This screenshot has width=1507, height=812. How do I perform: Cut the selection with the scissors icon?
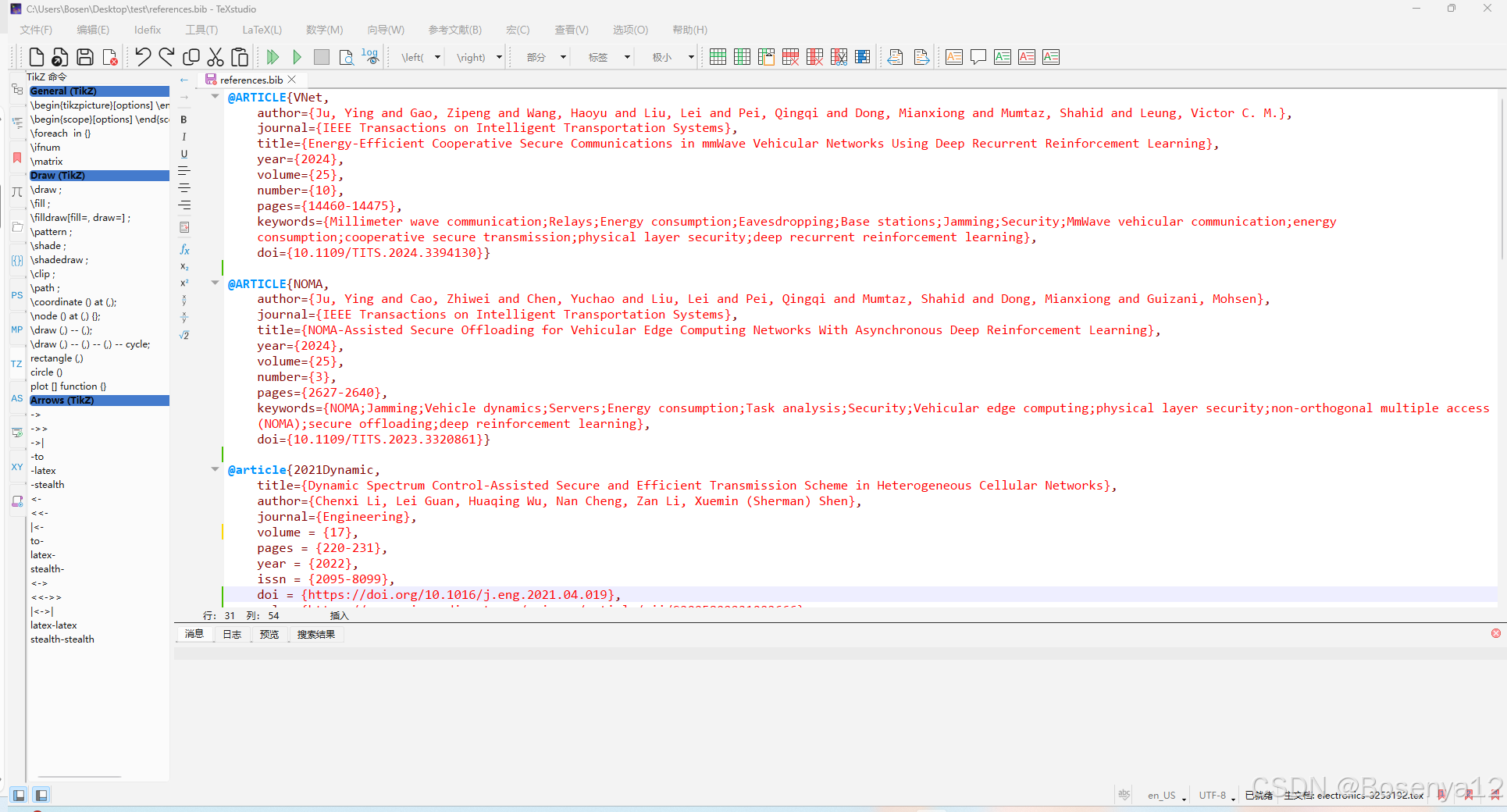[x=216, y=57]
